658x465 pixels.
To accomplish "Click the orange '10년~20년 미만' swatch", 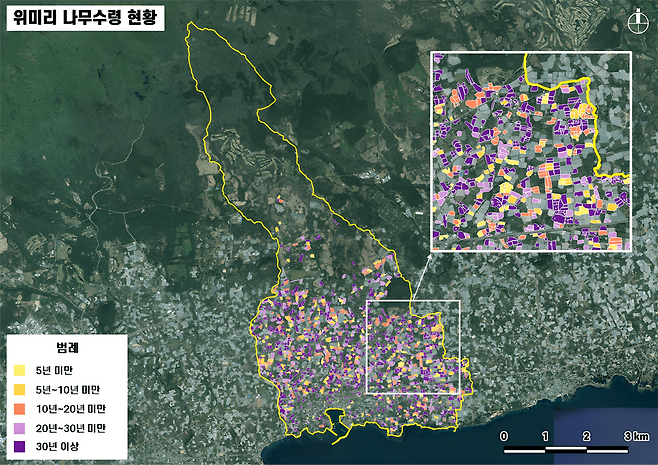I will click(x=19, y=409).
